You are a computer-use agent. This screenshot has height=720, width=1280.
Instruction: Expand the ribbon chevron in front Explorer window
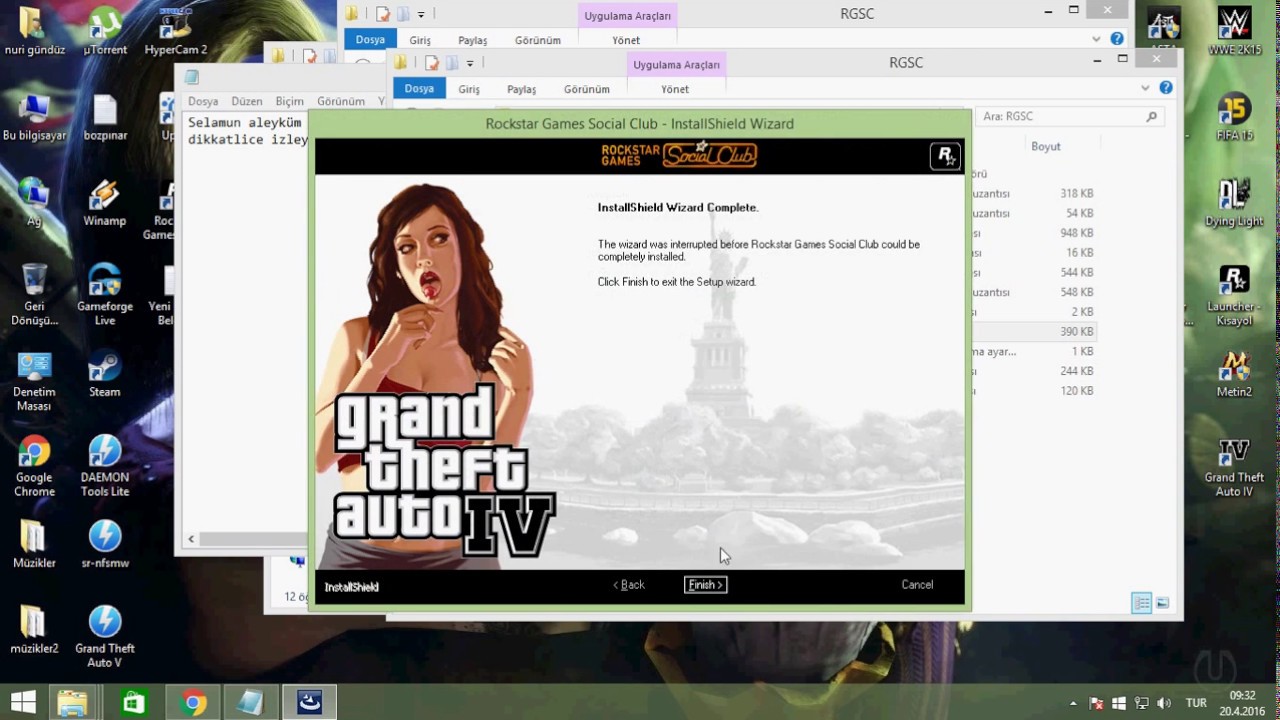(x=1145, y=88)
